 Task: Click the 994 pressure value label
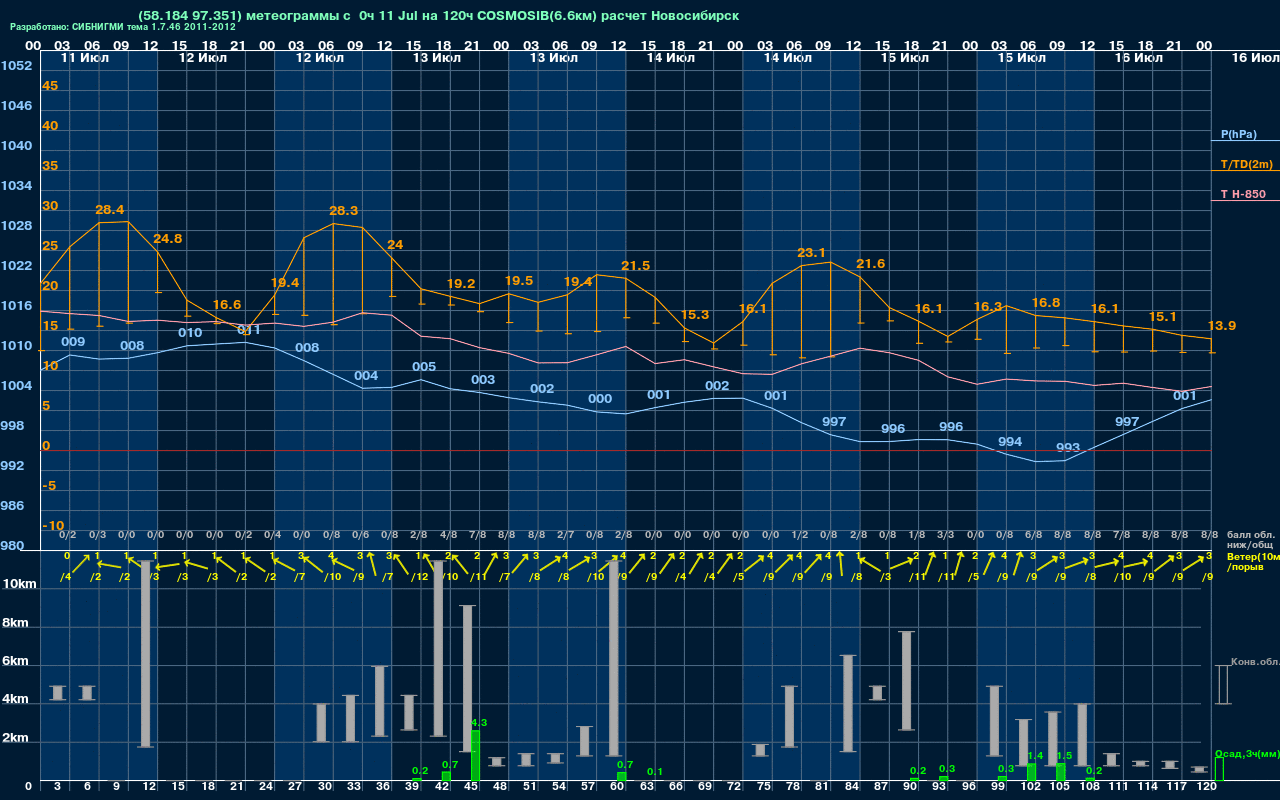tap(1010, 442)
